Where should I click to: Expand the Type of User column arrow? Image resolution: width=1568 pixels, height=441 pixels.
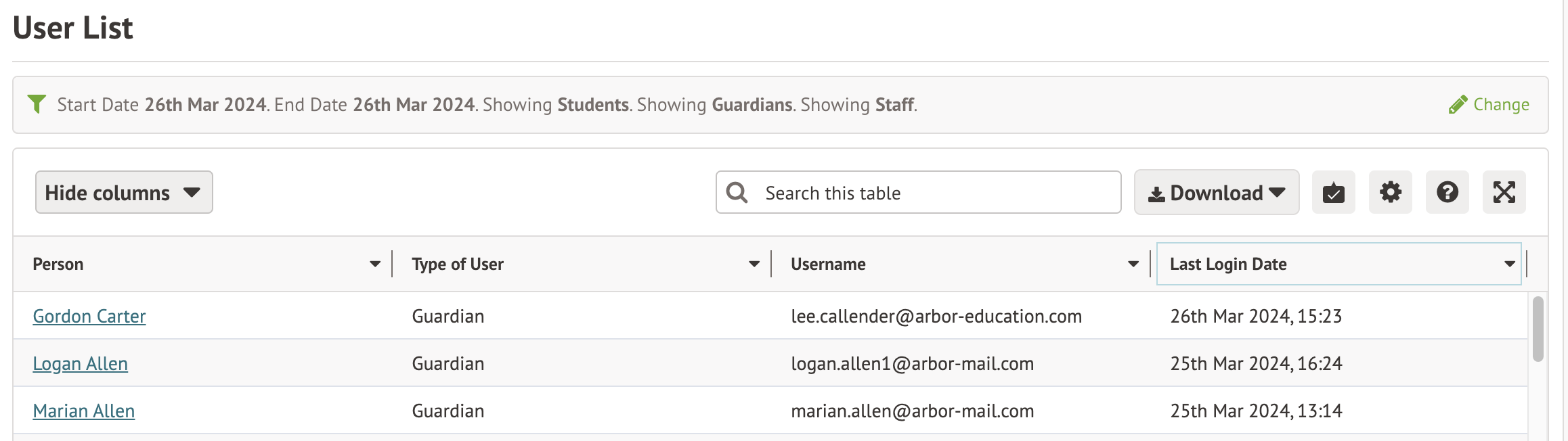[x=754, y=264]
